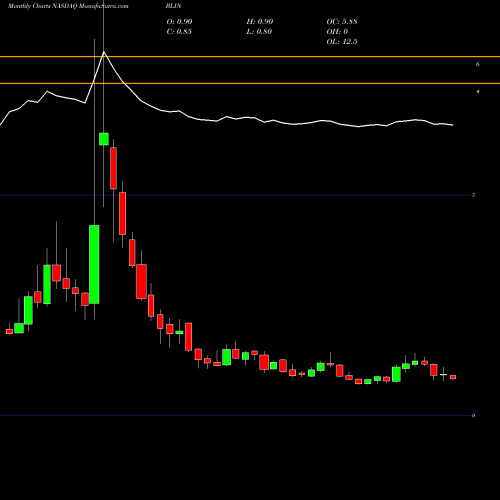The height and width of the screenshot is (500, 500).
Task: Click the tallest green candle at the price peak
Action: pos(94,264)
